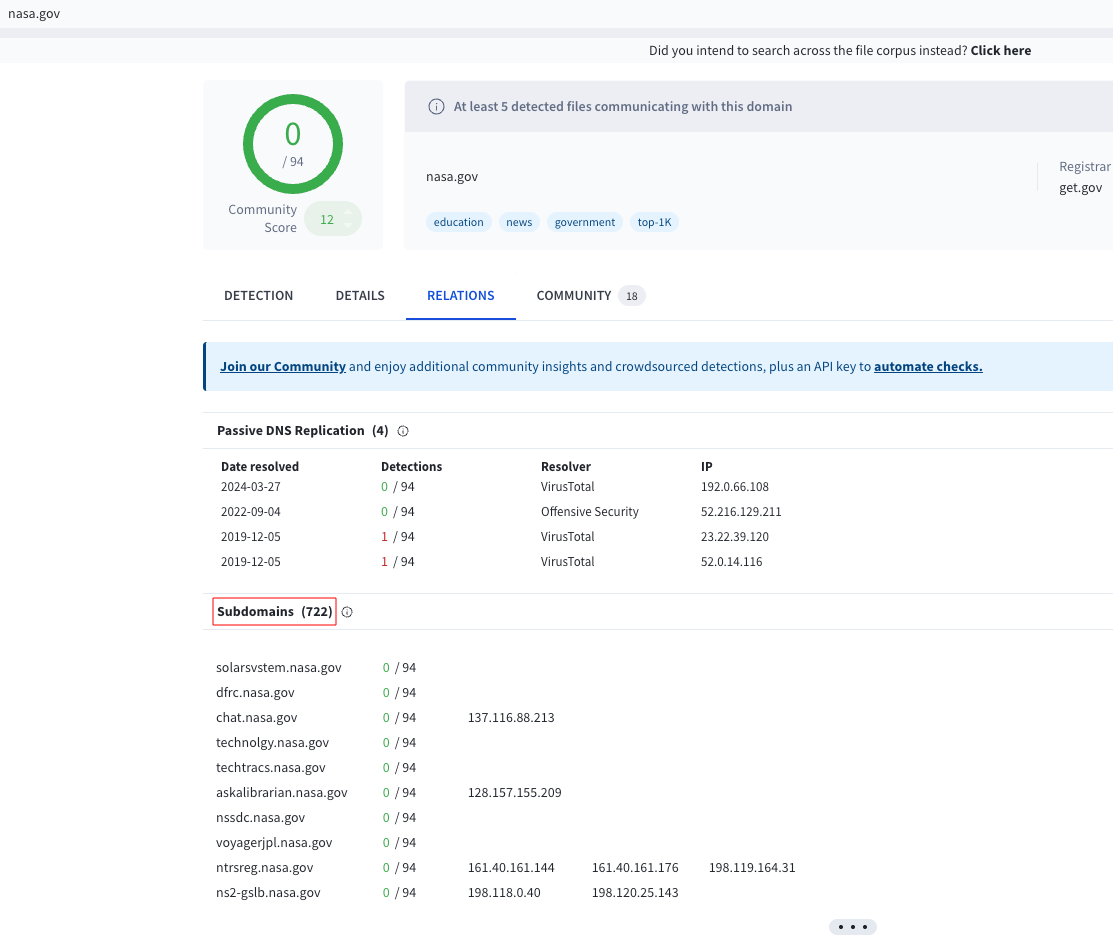Click info icon next to Passive DNS Replication
The image size is (1113, 942).
click(x=403, y=431)
